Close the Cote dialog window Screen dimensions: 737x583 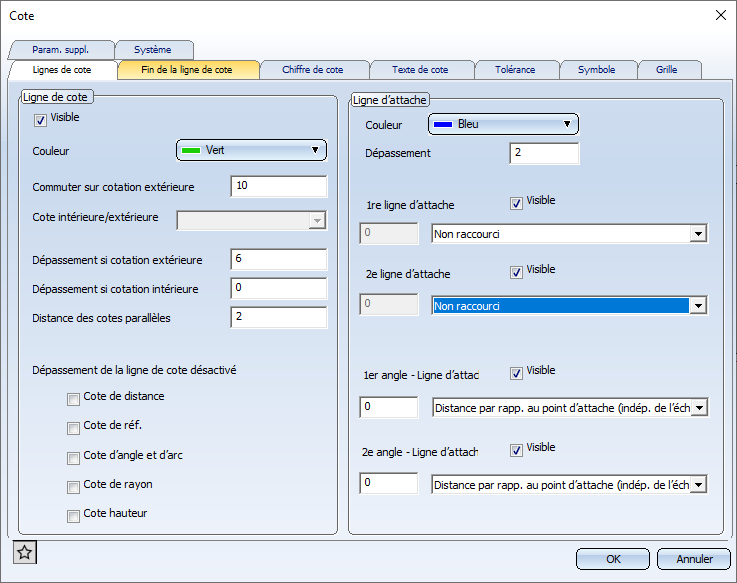click(x=720, y=15)
